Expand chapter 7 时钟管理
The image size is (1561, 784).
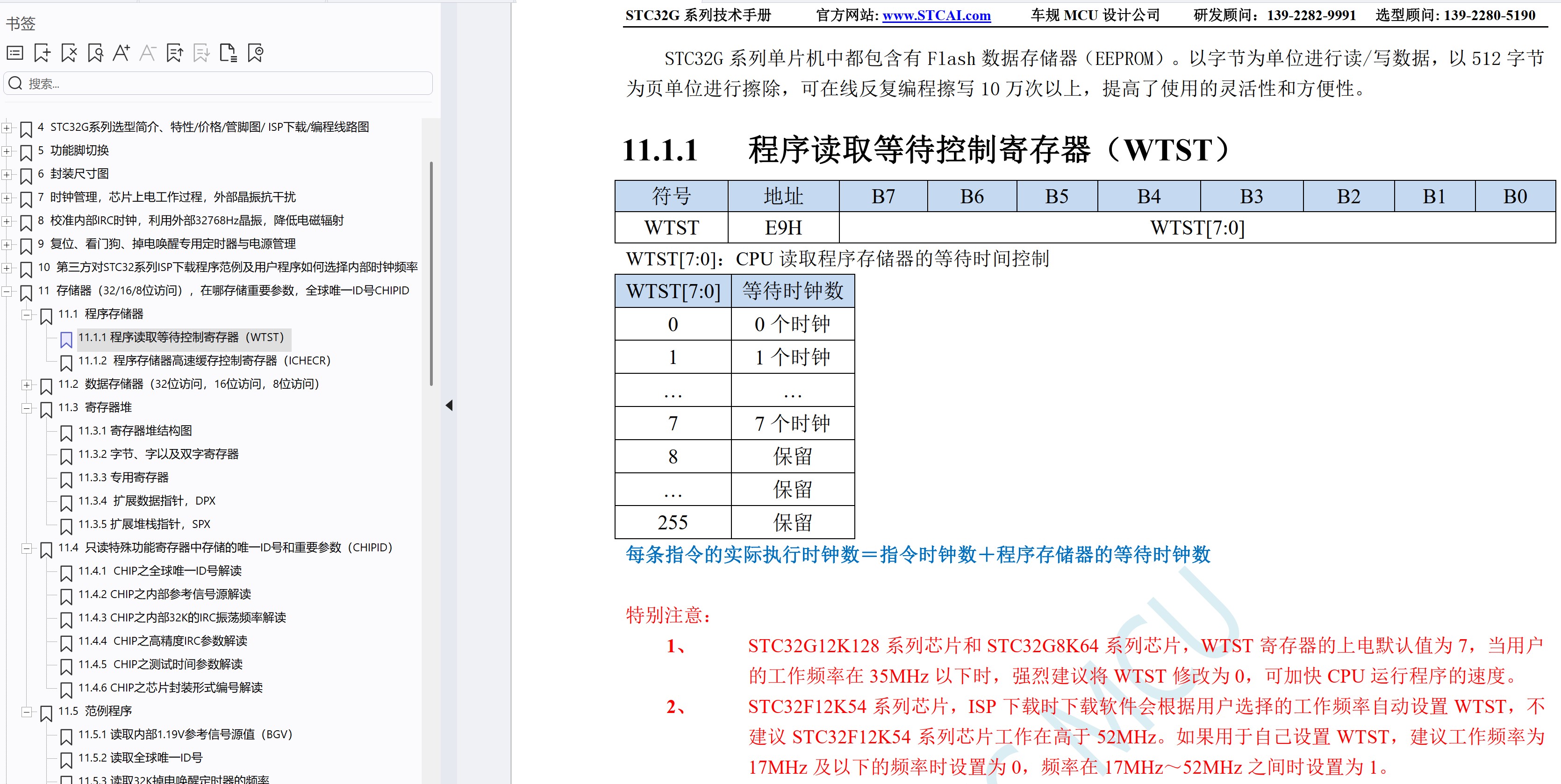click(6, 198)
